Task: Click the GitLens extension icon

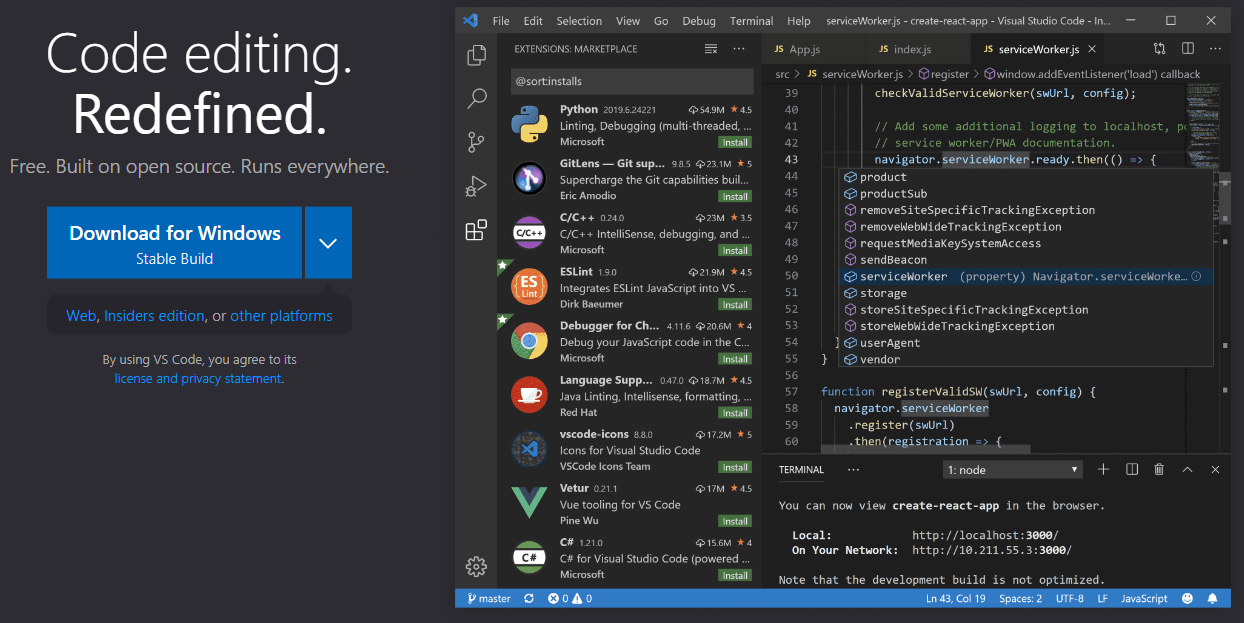Action: [x=529, y=179]
